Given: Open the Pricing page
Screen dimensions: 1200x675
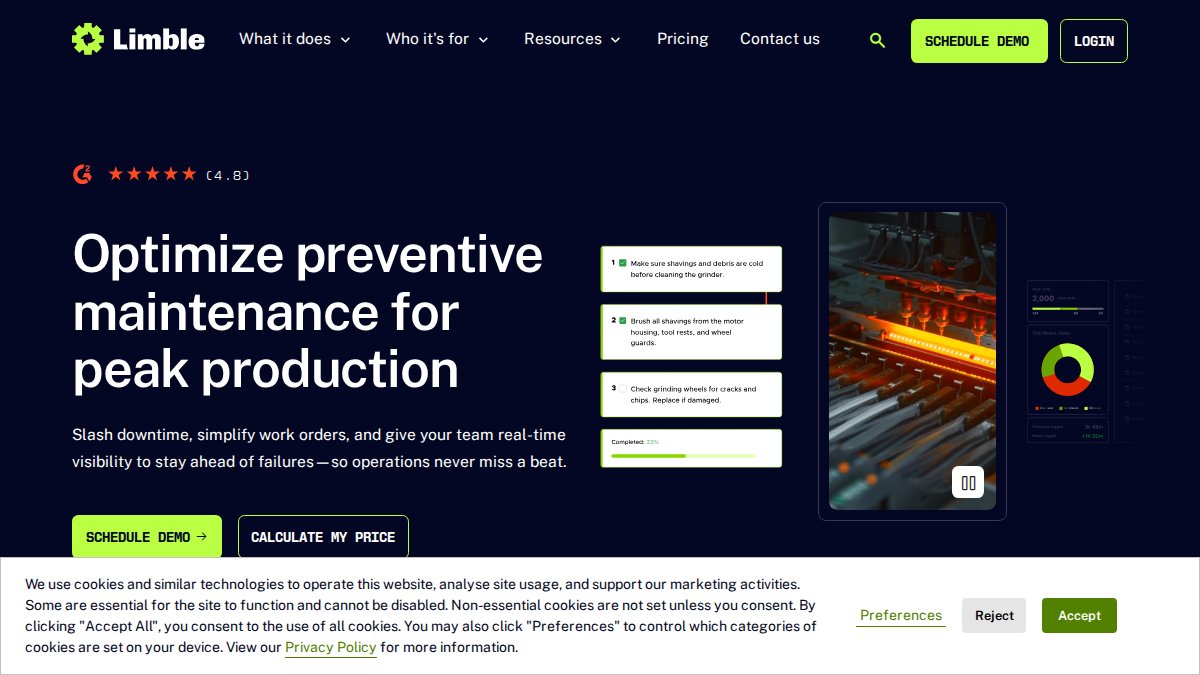Looking at the screenshot, I should click(683, 39).
